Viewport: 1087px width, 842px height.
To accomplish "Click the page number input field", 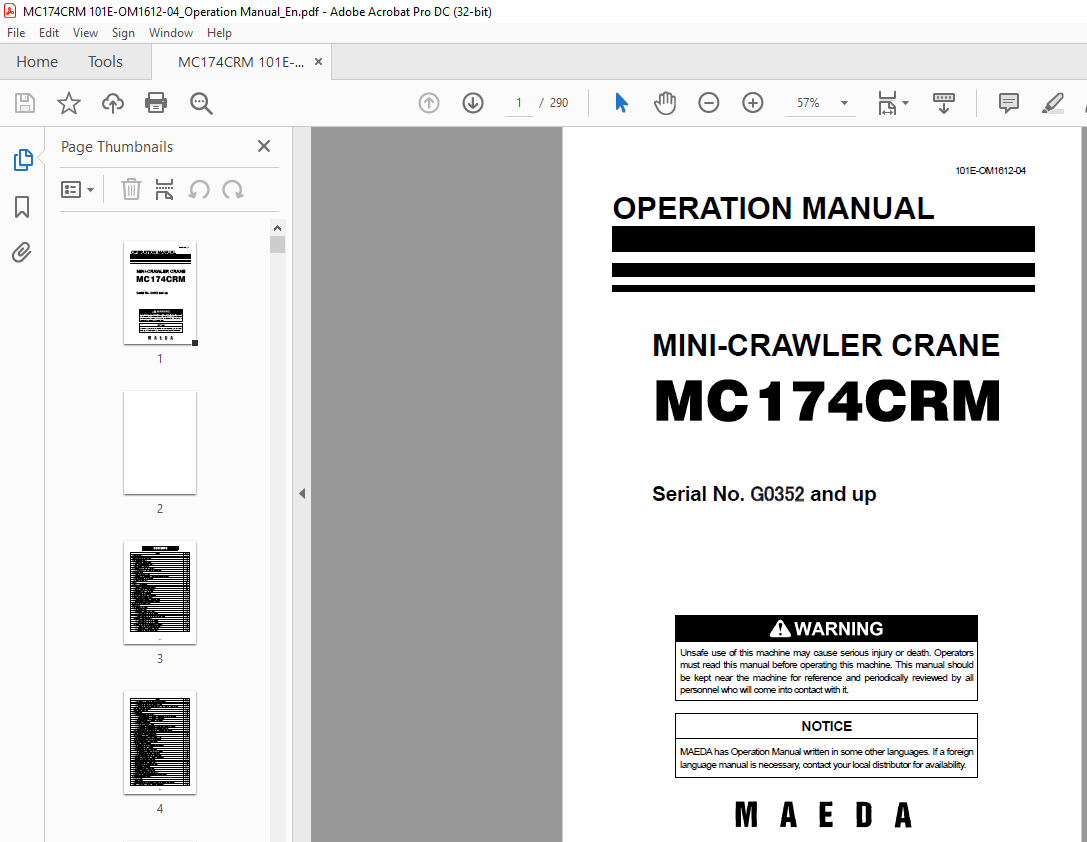I will pyautogui.click(x=519, y=103).
